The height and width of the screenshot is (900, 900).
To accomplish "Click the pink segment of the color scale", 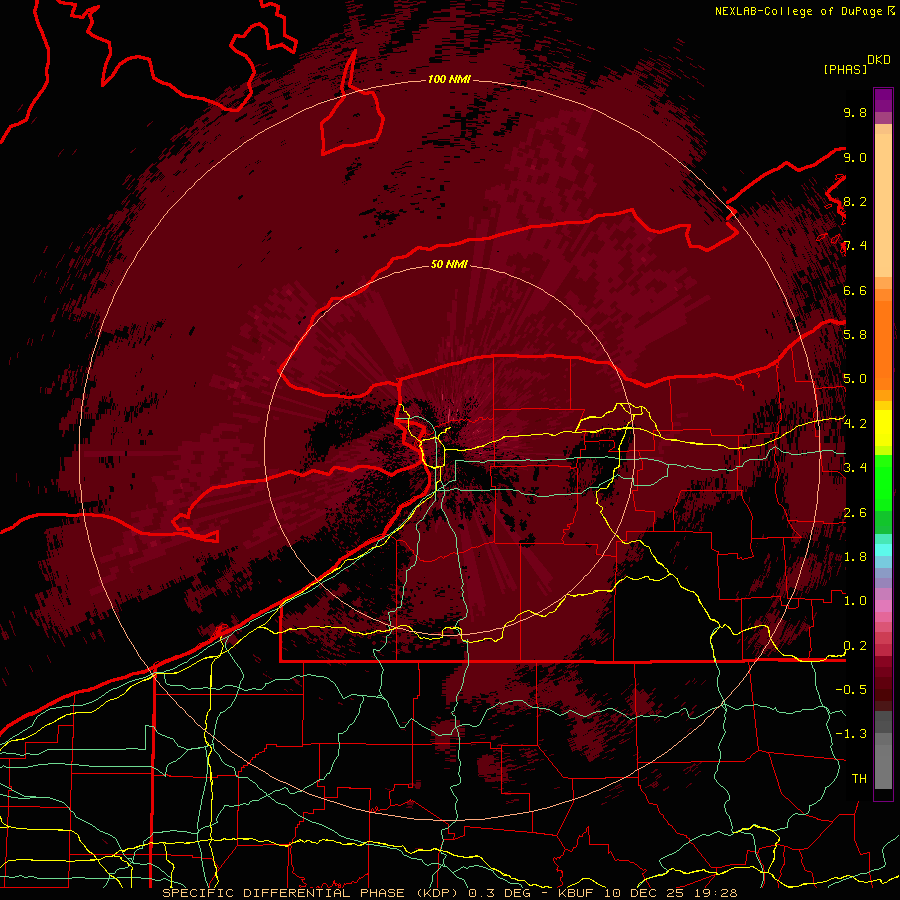I will 883,606.
